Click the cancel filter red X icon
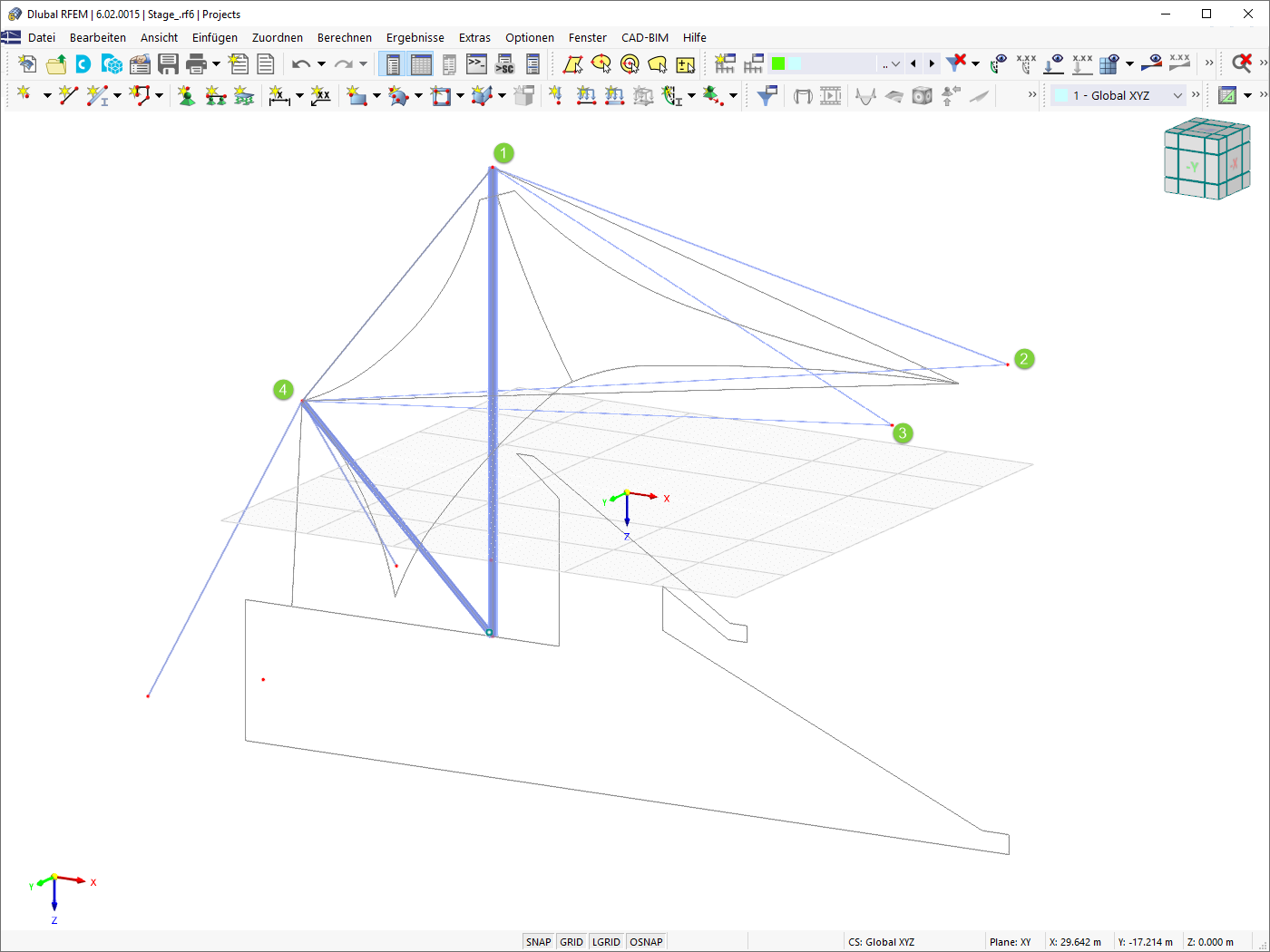Image resolution: width=1270 pixels, height=952 pixels. (x=956, y=63)
